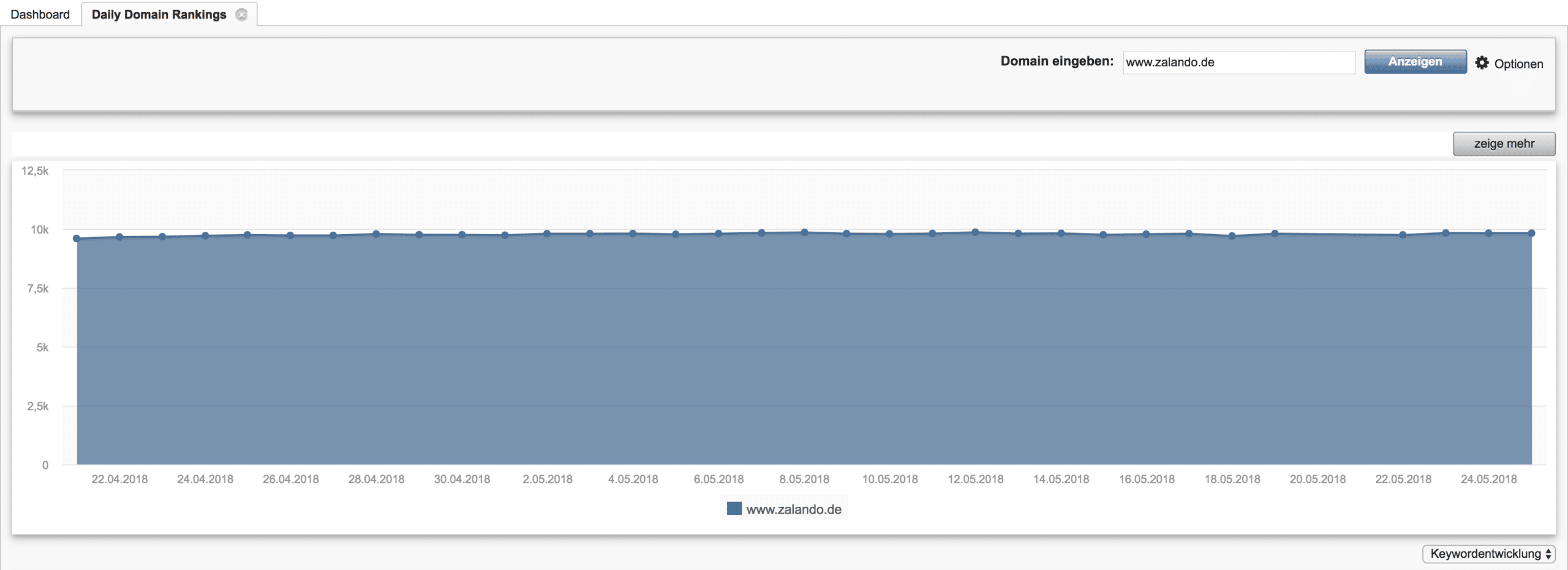The width and height of the screenshot is (1568, 570).
Task: Close the Daily Domain Rankings tab
Action: (x=242, y=15)
